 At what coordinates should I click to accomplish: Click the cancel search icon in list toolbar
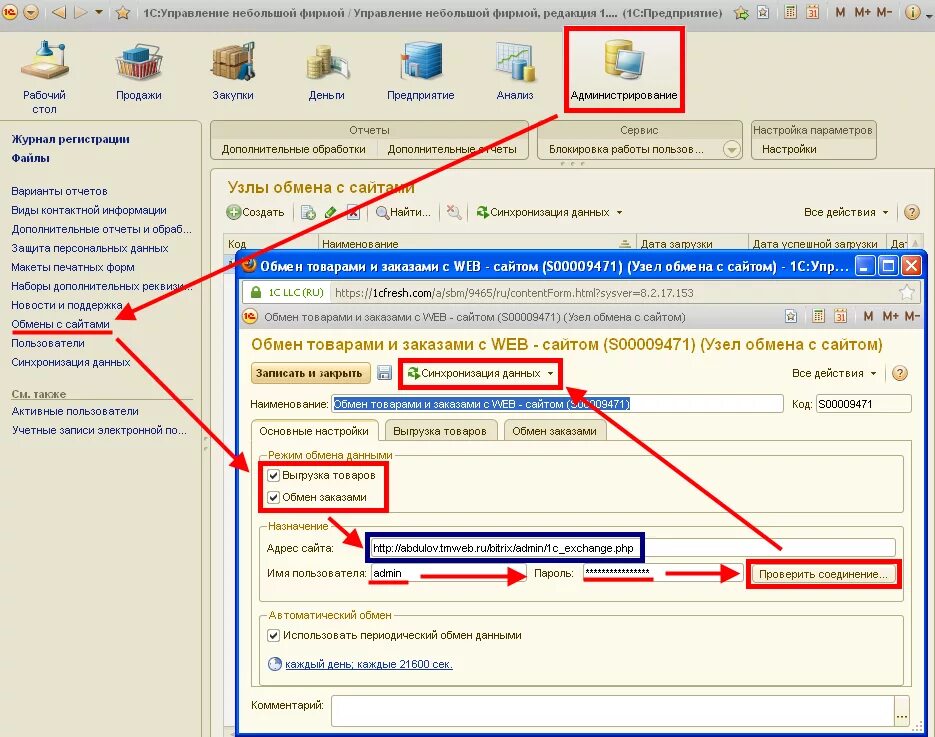pos(454,212)
